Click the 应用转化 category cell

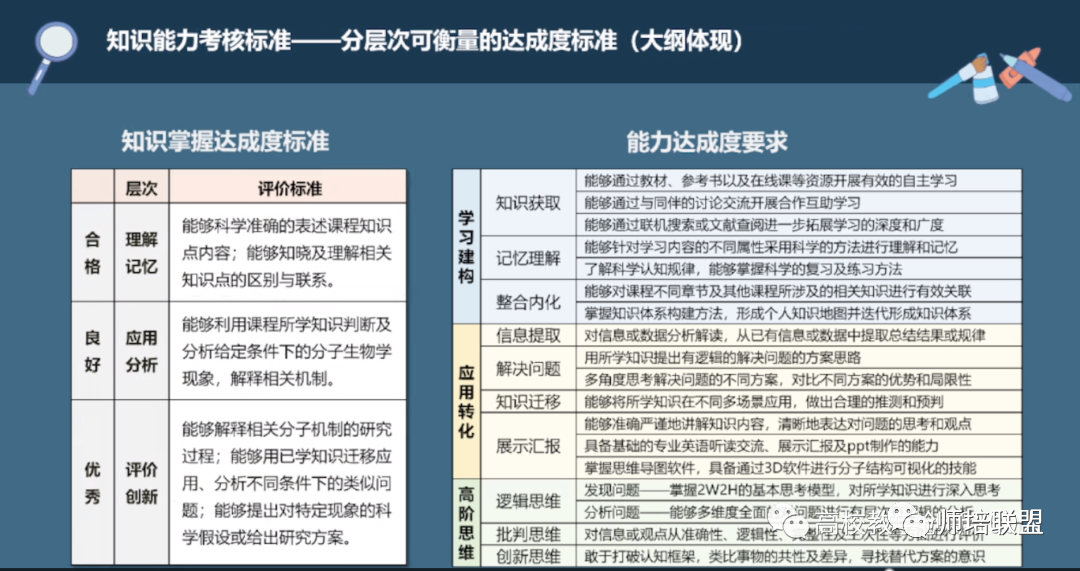click(466, 401)
